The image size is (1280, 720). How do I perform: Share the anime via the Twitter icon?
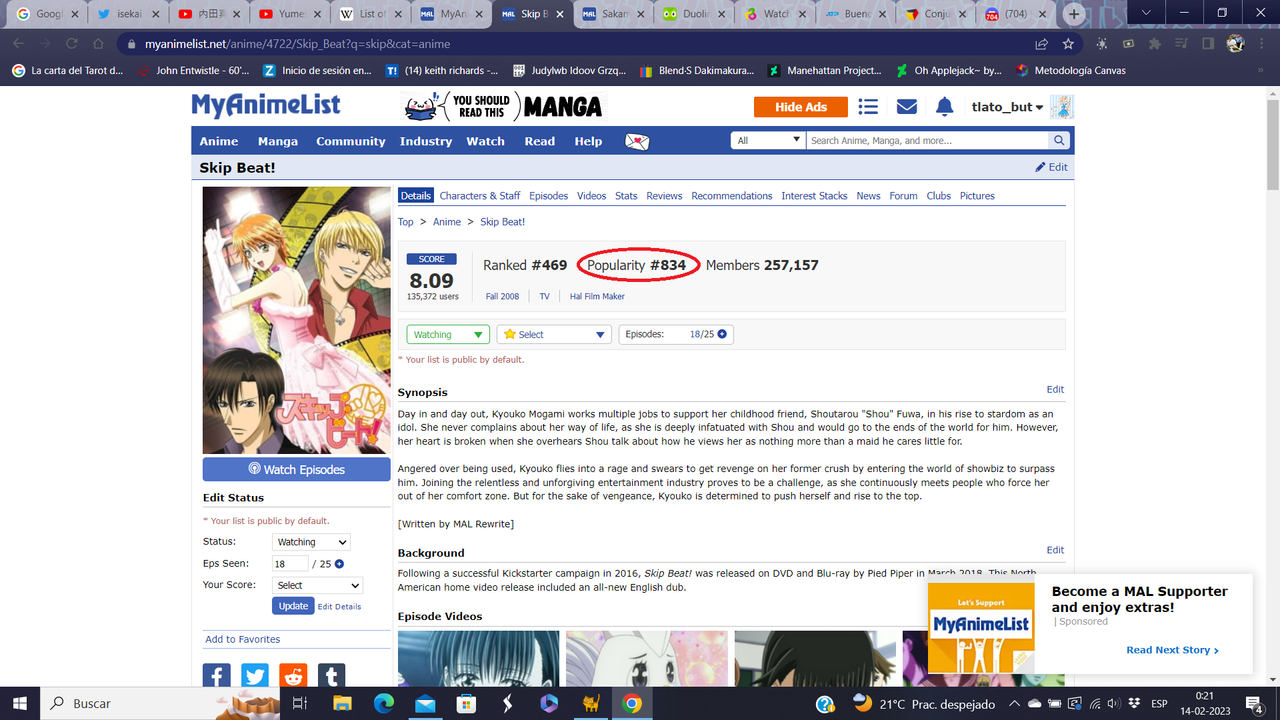pyautogui.click(x=254, y=675)
